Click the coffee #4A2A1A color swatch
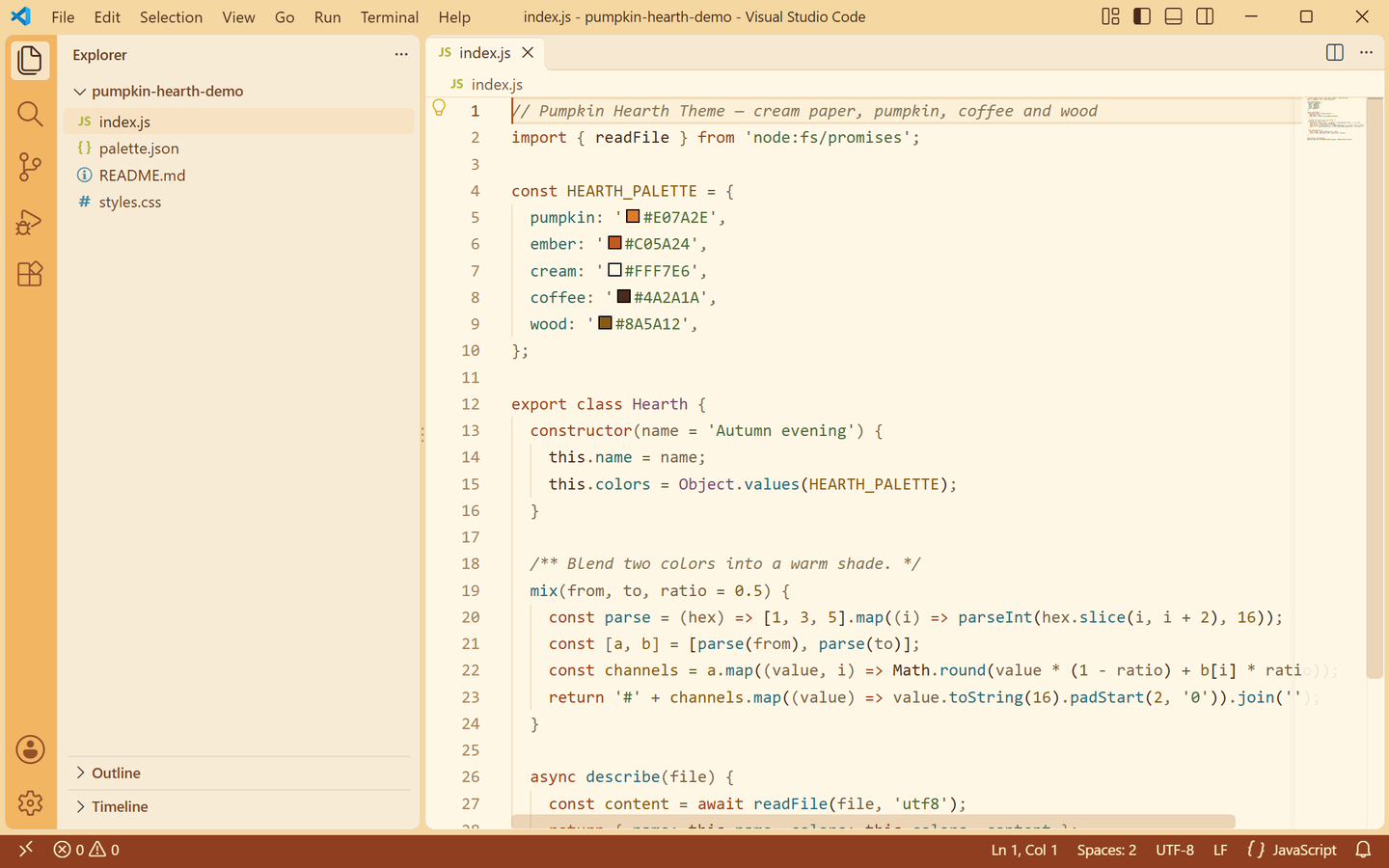Image resolution: width=1389 pixels, height=868 pixels. [x=623, y=296]
